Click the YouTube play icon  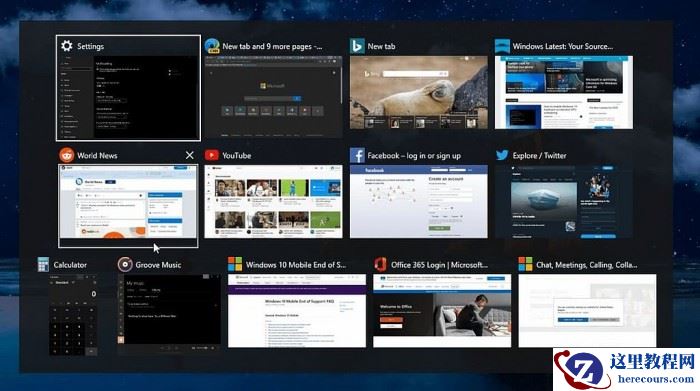(212, 155)
